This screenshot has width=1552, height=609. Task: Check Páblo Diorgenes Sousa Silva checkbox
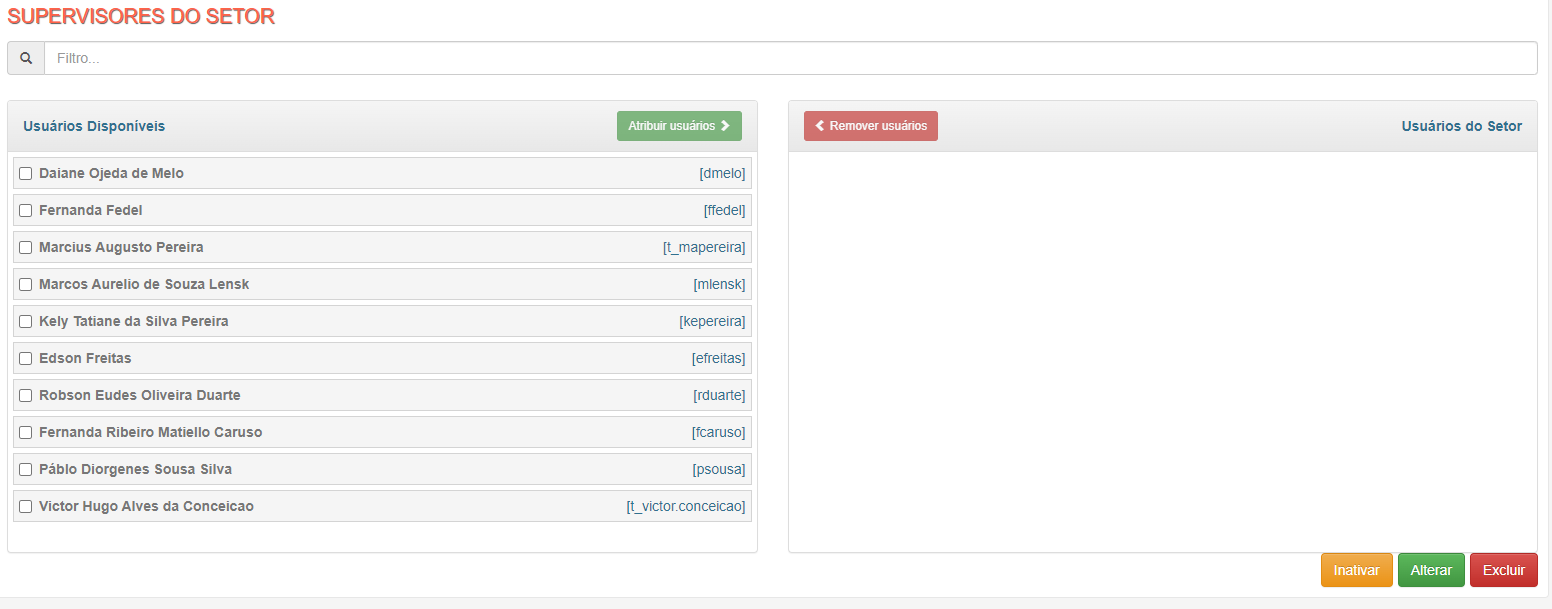coord(26,470)
